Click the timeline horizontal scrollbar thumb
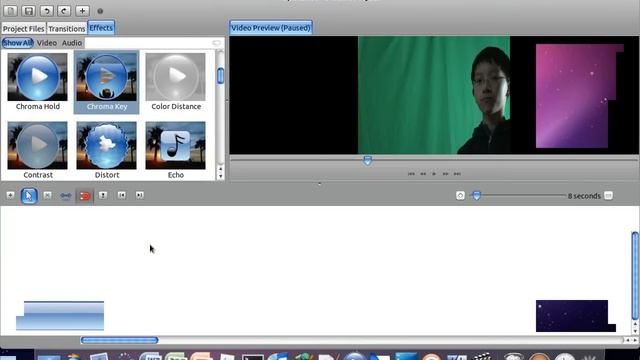 [120, 340]
